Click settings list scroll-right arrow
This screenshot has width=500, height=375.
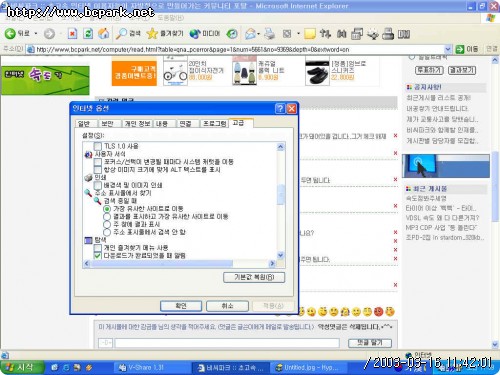click(x=272, y=264)
